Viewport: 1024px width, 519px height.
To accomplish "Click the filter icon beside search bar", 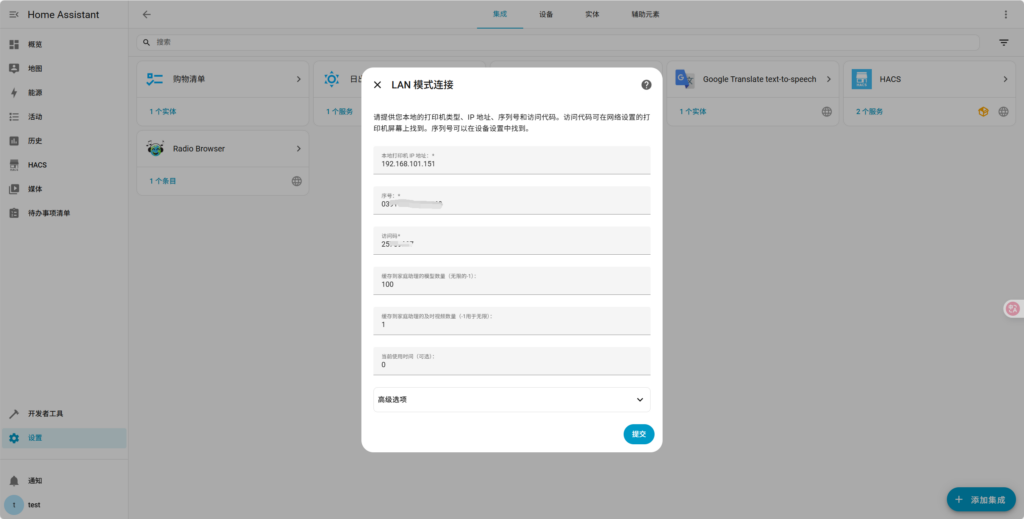I will 1003,43.
